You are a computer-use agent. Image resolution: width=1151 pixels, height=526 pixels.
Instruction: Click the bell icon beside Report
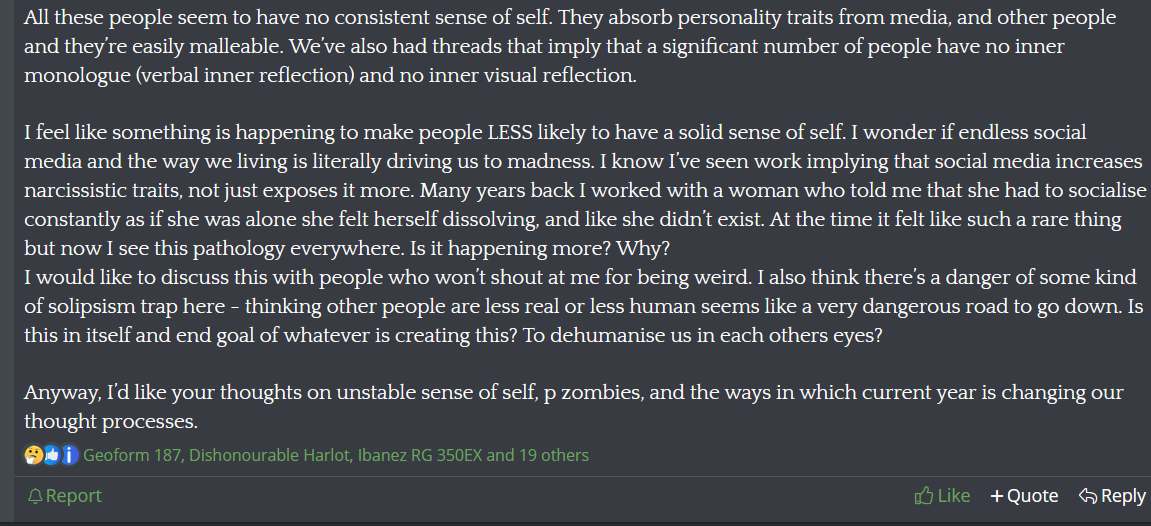[35, 496]
